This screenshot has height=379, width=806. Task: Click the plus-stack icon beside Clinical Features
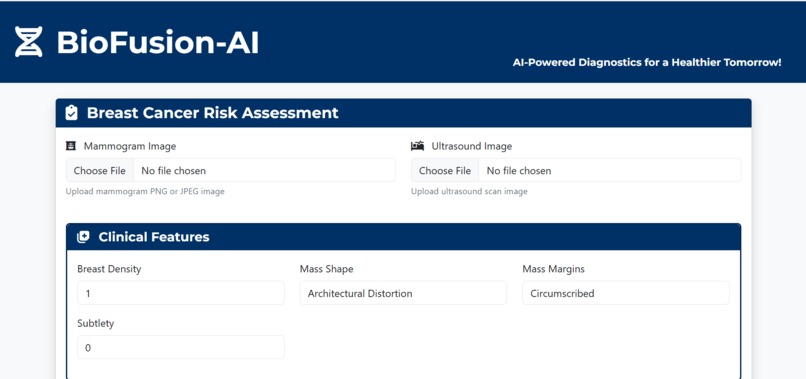83,237
